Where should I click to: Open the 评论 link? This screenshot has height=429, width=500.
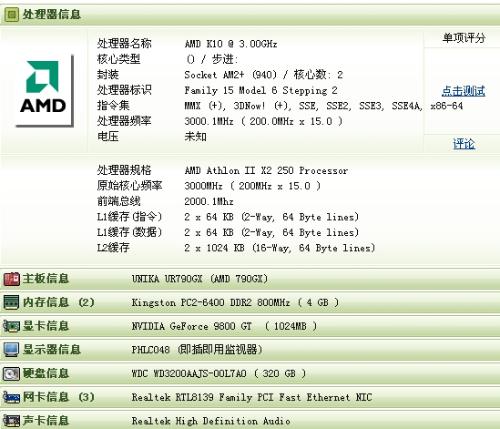(x=464, y=144)
